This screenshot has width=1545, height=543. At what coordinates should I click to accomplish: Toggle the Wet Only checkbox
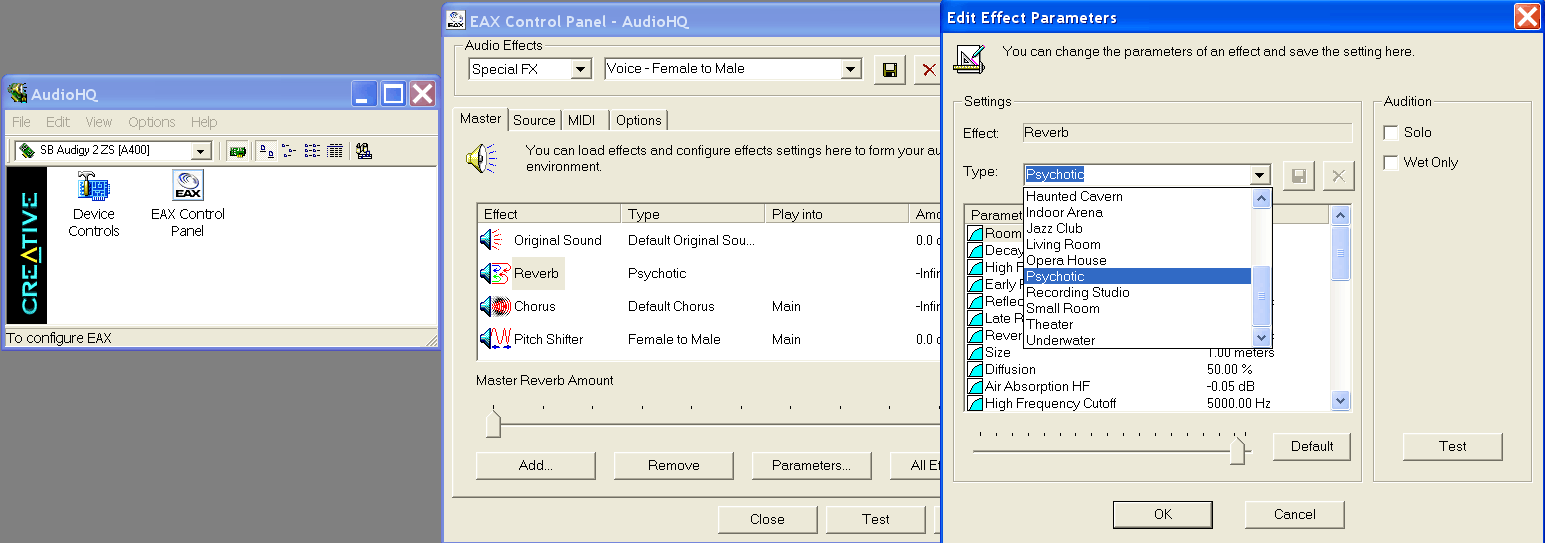(x=1391, y=163)
